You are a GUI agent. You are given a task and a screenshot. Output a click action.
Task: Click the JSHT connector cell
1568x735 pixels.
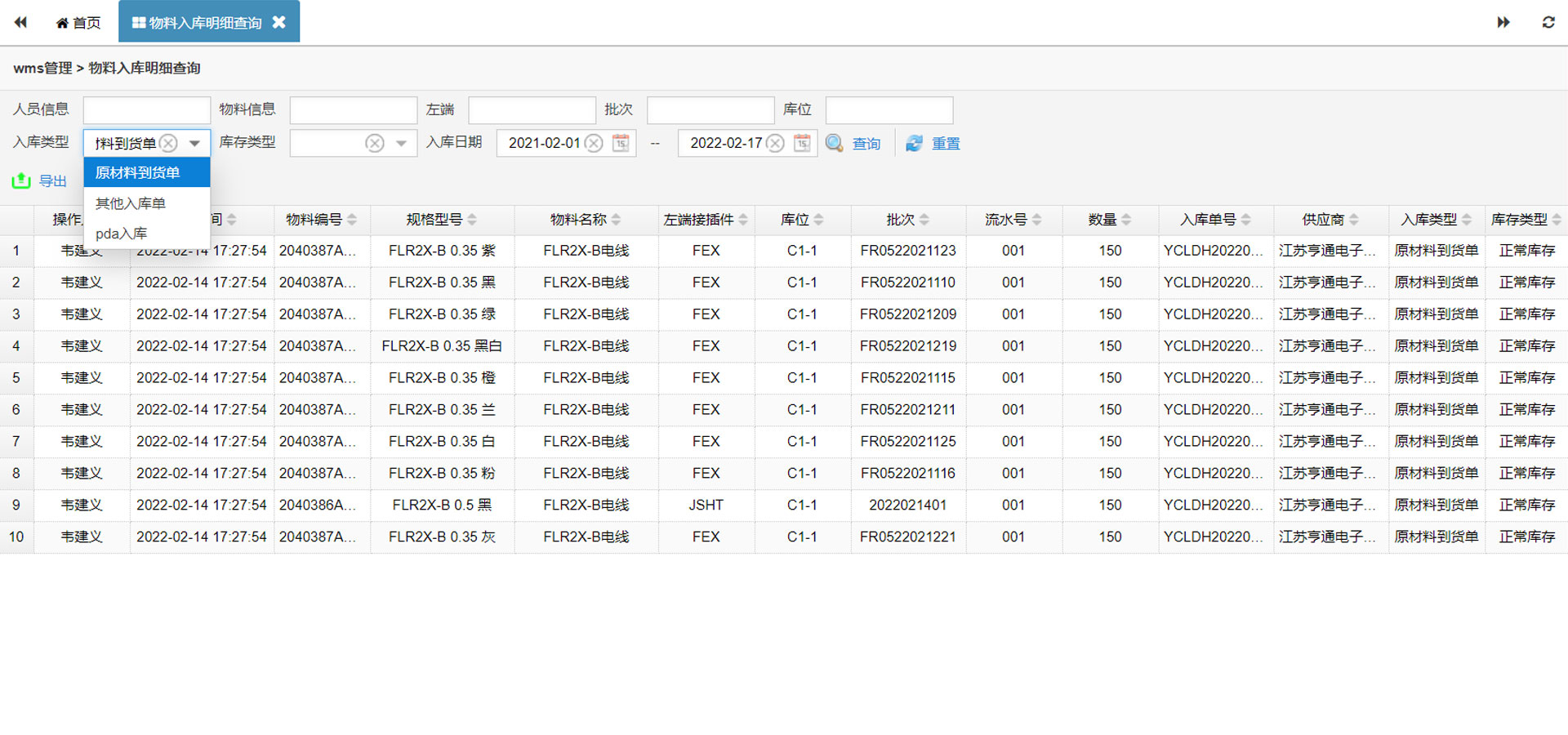click(706, 506)
